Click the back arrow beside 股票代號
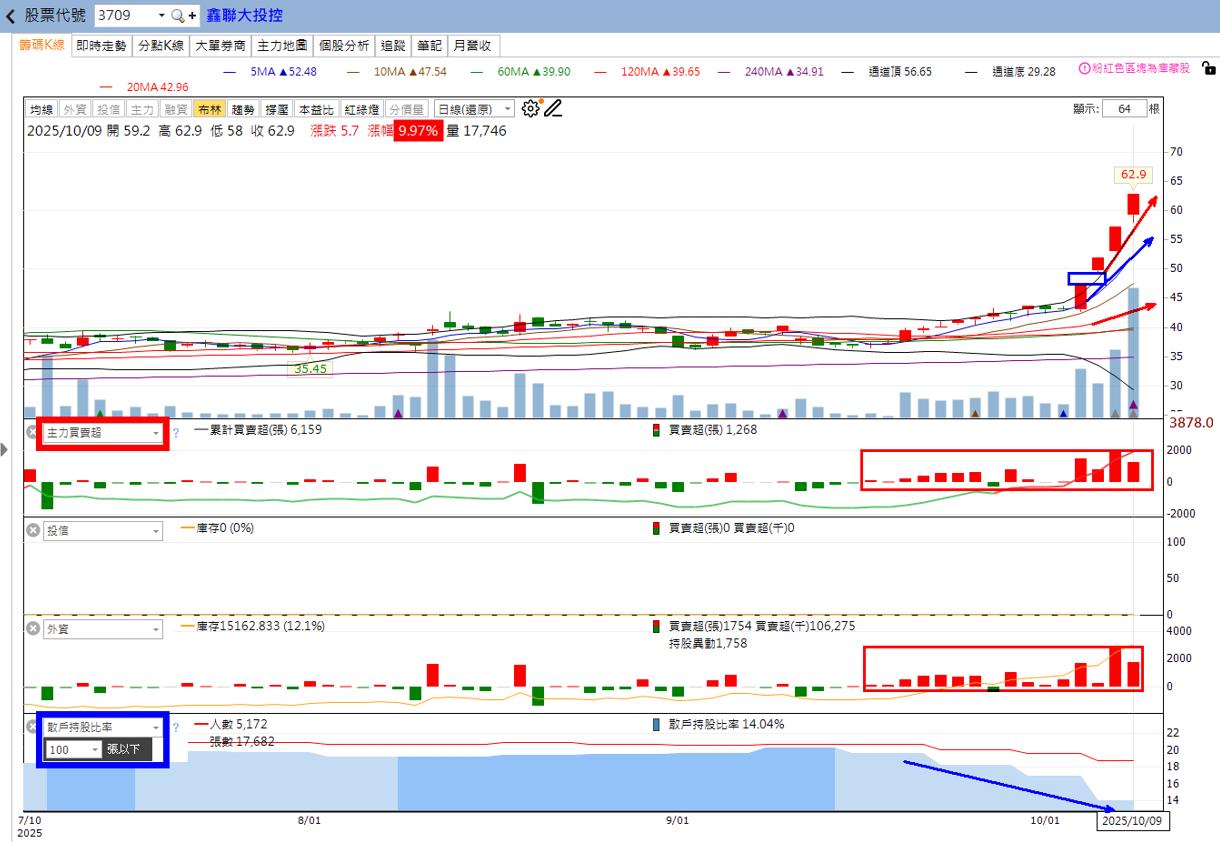The width and height of the screenshot is (1220, 842). pos(11,16)
